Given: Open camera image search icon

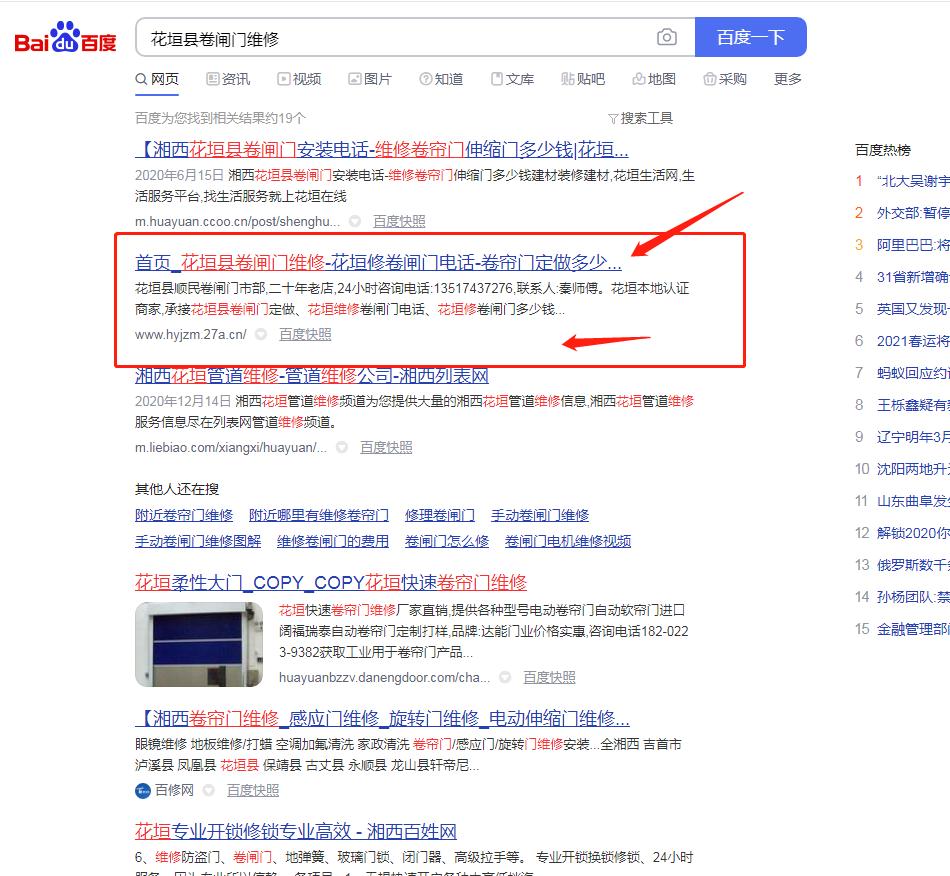Looking at the screenshot, I should (666, 38).
